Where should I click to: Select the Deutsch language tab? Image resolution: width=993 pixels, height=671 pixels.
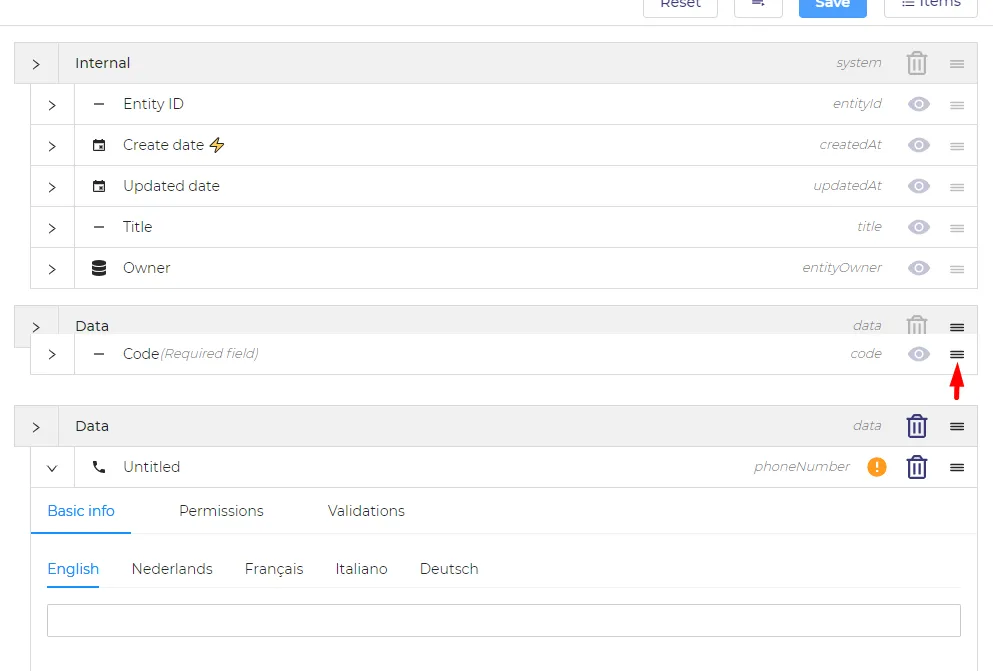[448, 568]
